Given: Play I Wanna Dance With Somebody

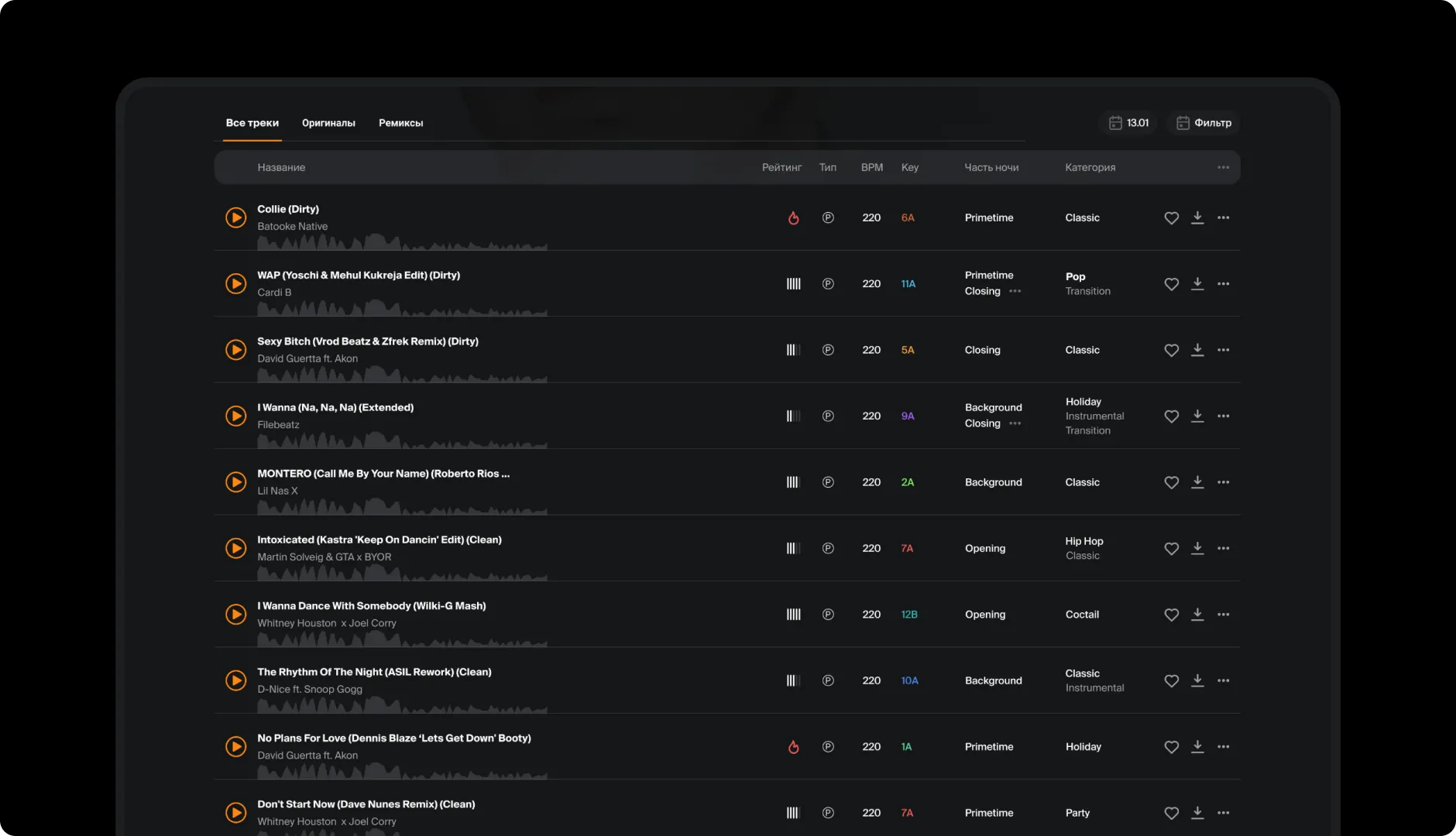Looking at the screenshot, I should 235,615.
